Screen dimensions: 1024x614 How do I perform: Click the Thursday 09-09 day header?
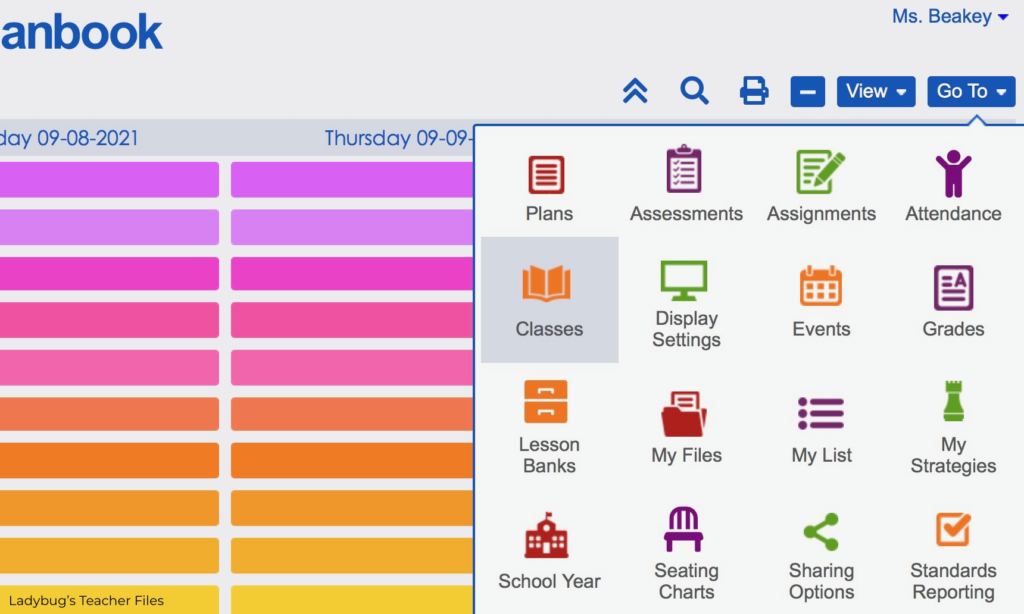(398, 138)
